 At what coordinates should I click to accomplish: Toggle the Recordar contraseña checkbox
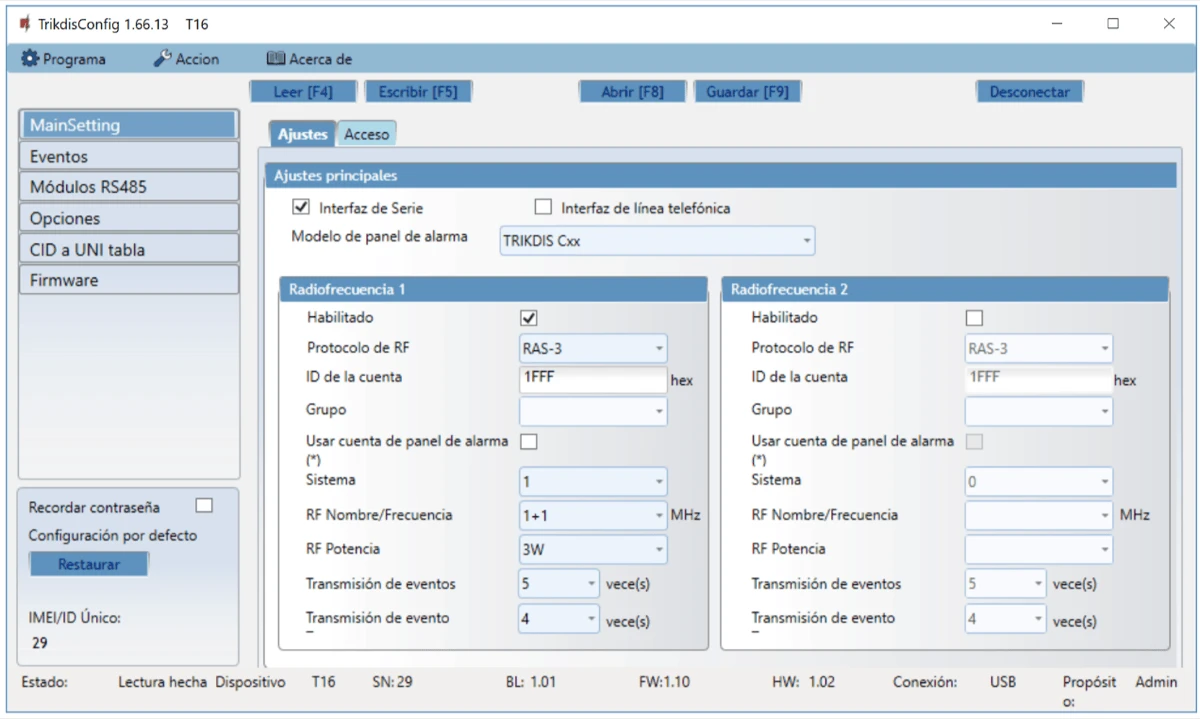204,506
